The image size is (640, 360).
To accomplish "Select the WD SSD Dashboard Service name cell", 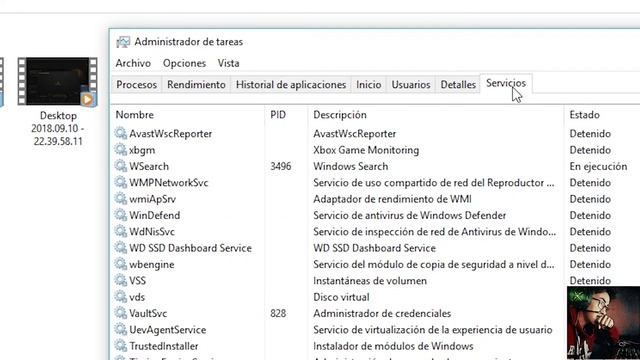I will pos(191,248).
